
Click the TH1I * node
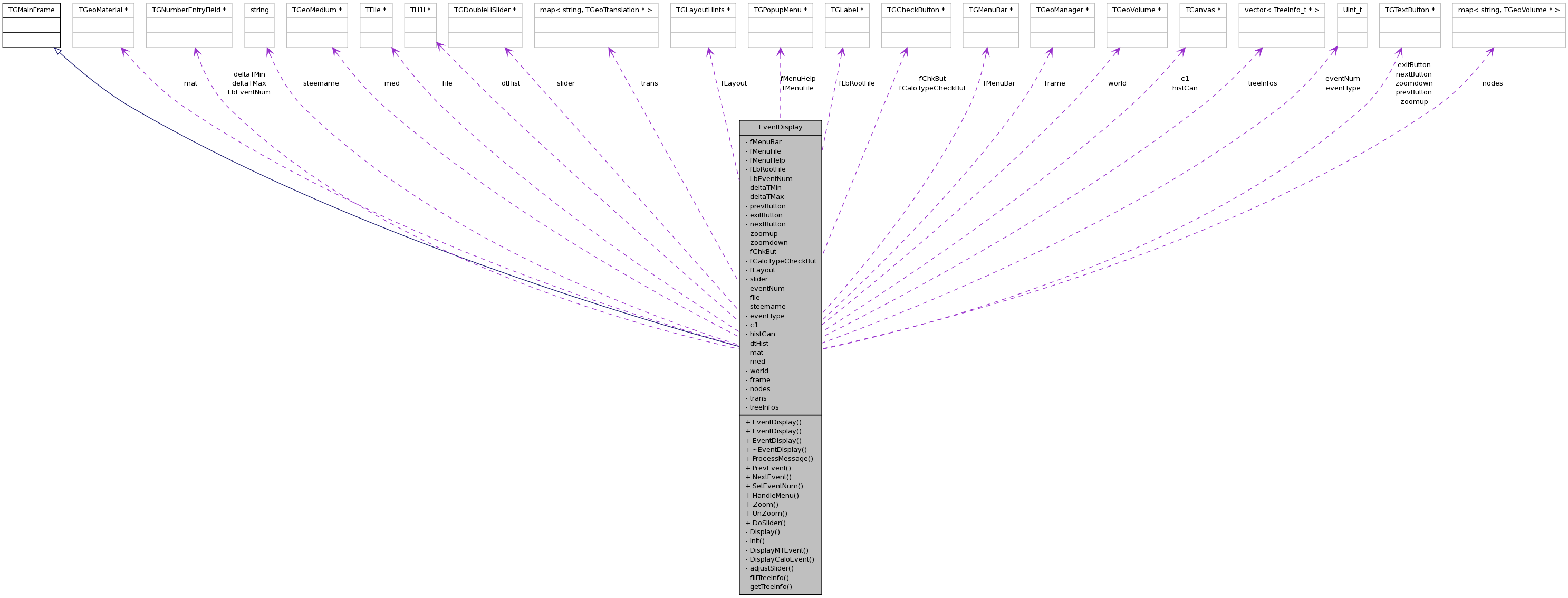point(420,25)
